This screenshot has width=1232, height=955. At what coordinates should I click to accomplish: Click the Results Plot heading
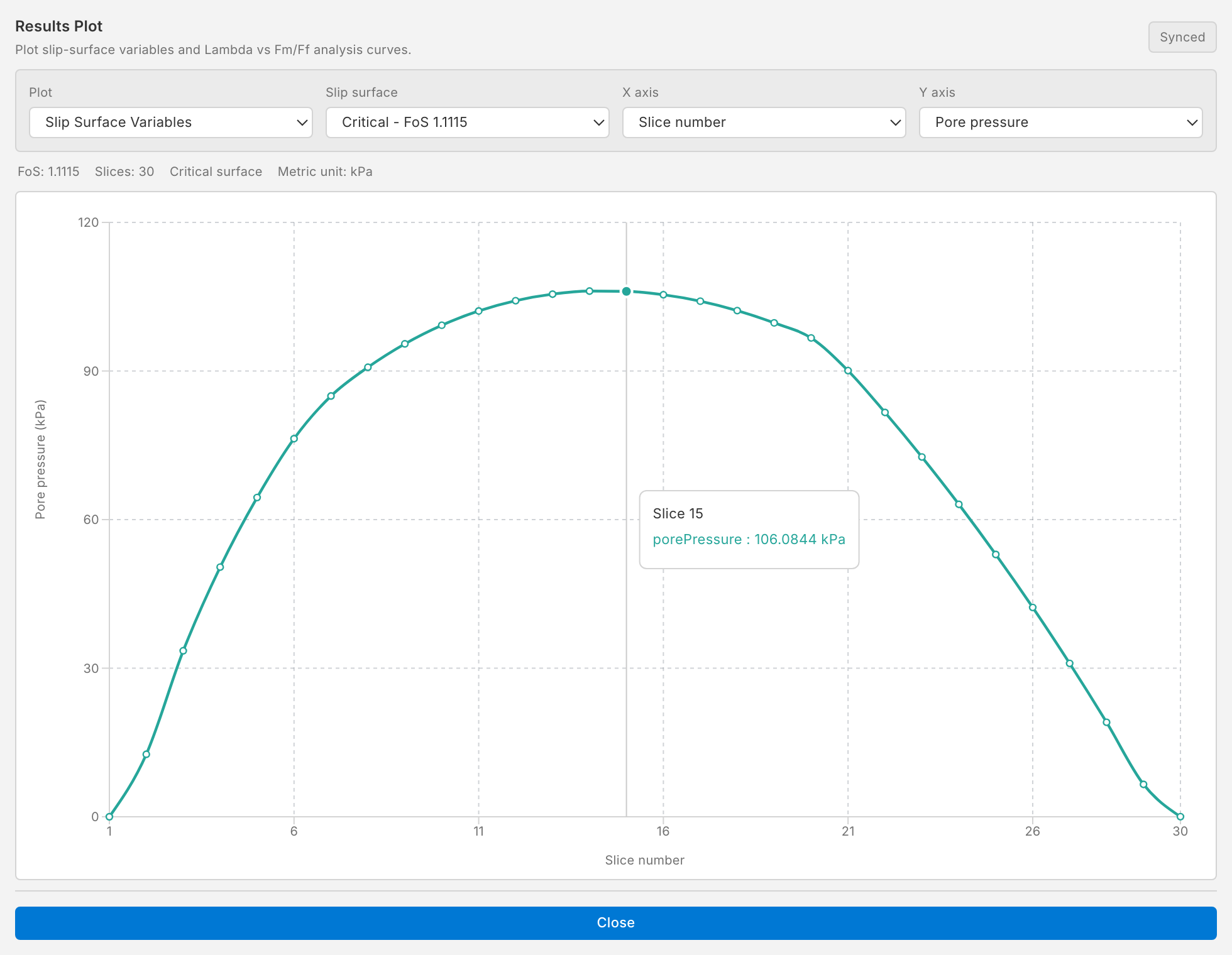tap(58, 26)
